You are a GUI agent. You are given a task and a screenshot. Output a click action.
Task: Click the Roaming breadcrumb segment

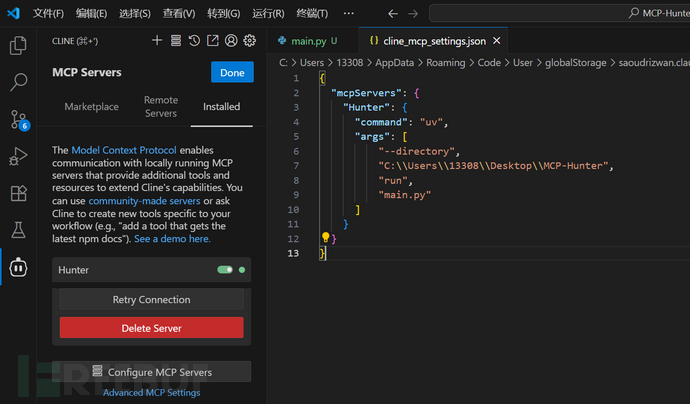(445, 63)
